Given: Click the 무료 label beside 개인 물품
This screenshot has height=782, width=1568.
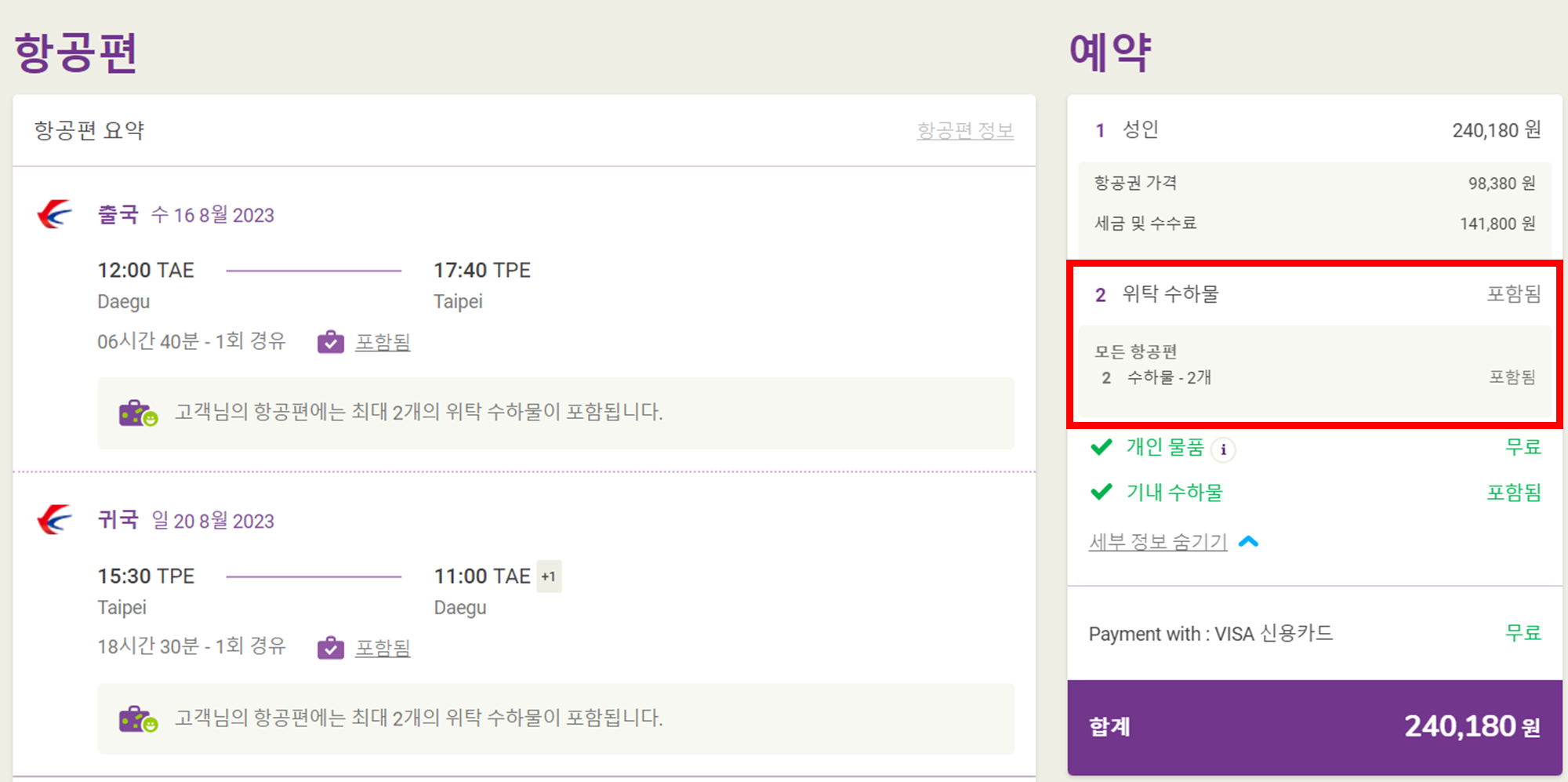Looking at the screenshot, I should [x=1524, y=446].
